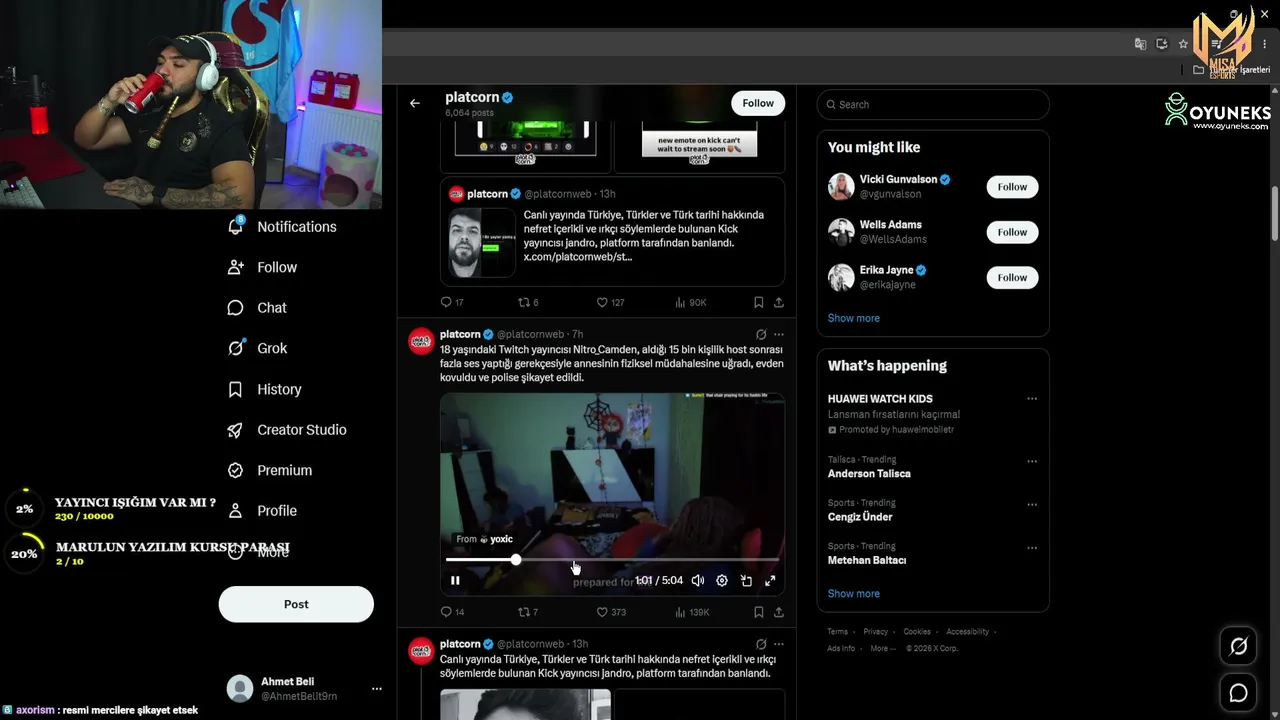Open the Follow page in sidebar
Viewport: 1280px width, 720px height.
263,267
